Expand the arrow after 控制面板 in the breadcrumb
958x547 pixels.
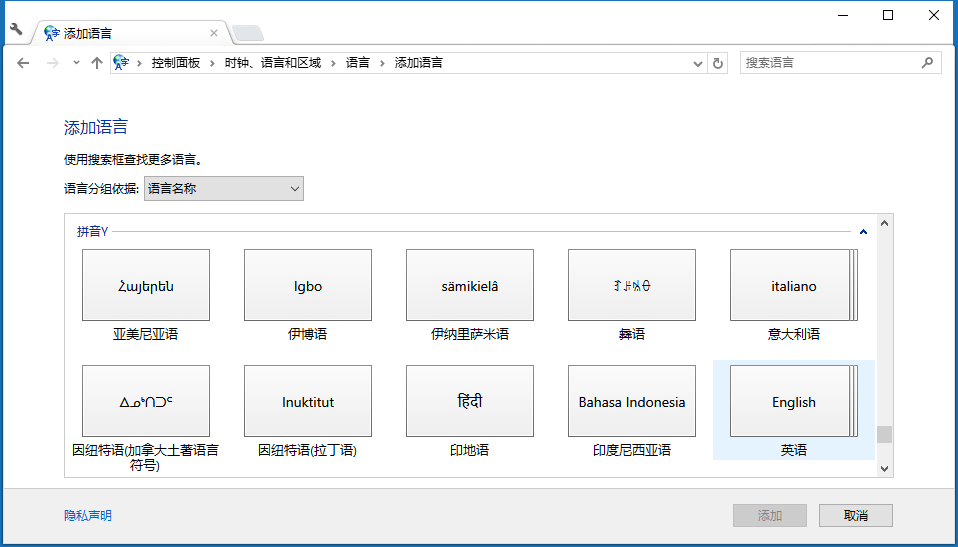[213, 63]
